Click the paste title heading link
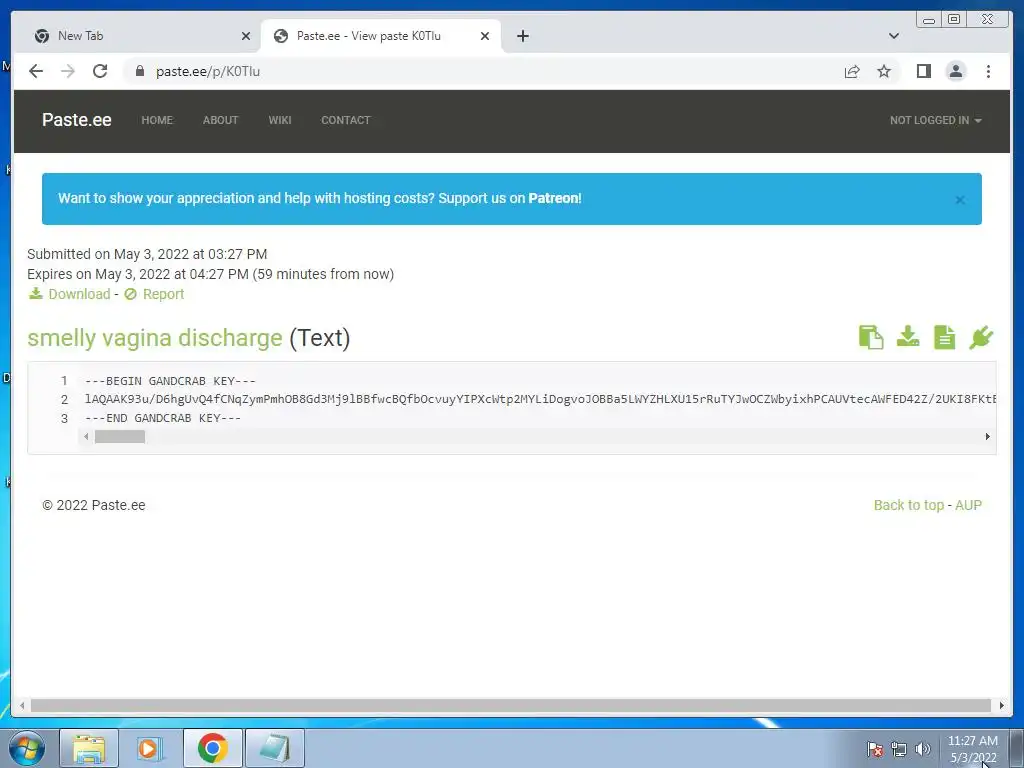This screenshot has width=1024, height=768. (x=155, y=338)
